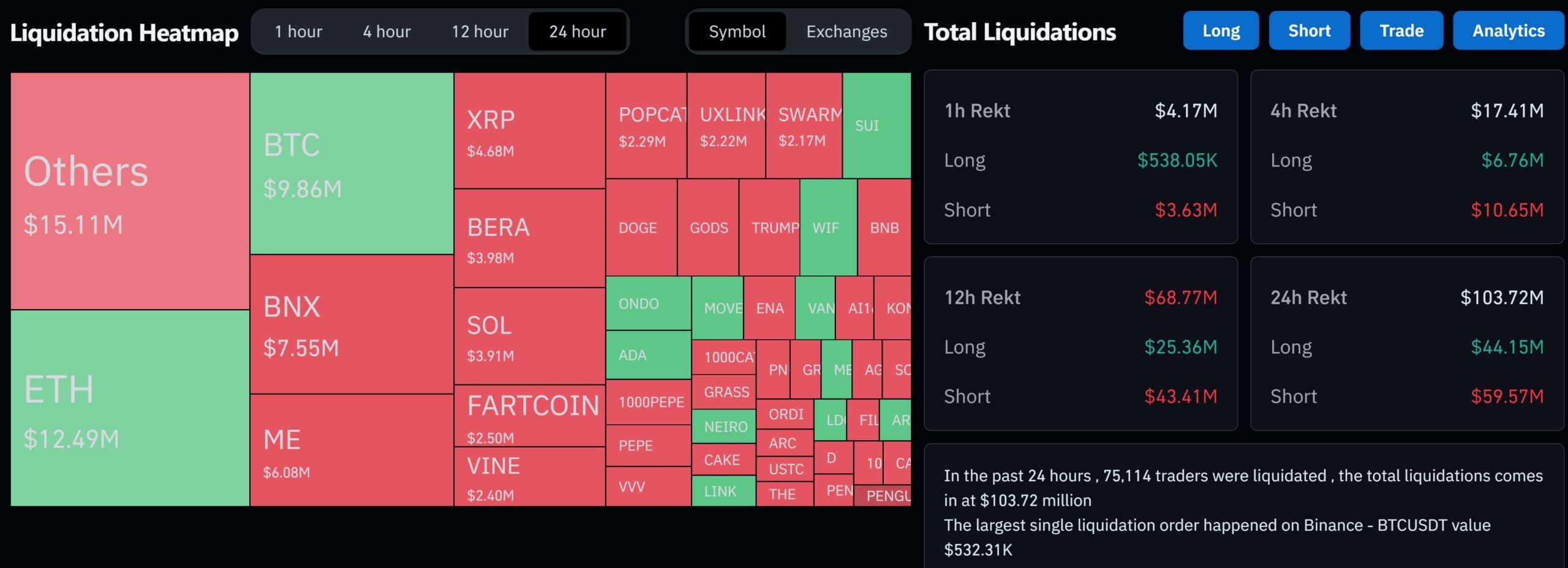The height and width of the screenshot is (568, 1568).
Task: Click the SOL heatmap block
Action: click(x=529, y=336)
